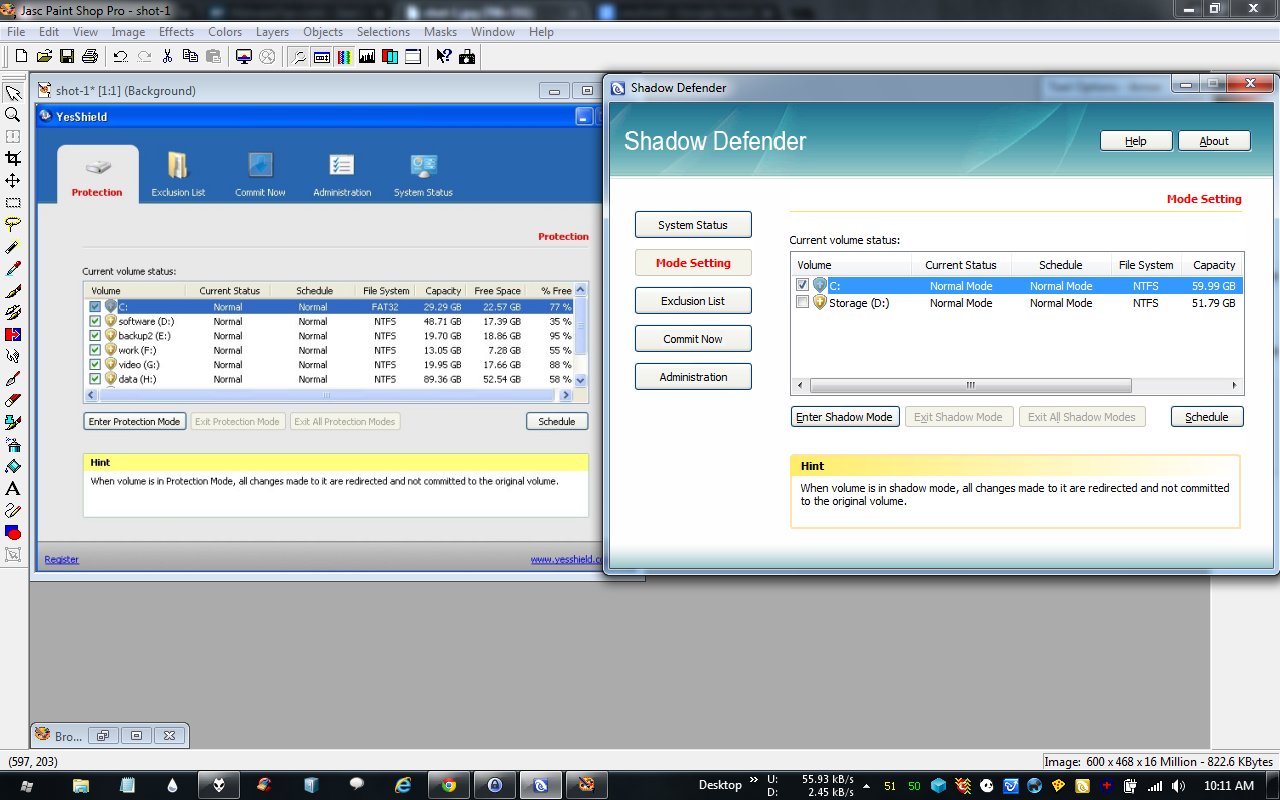Open the Effects menu

pyautogui.click(x=177, y=32)
